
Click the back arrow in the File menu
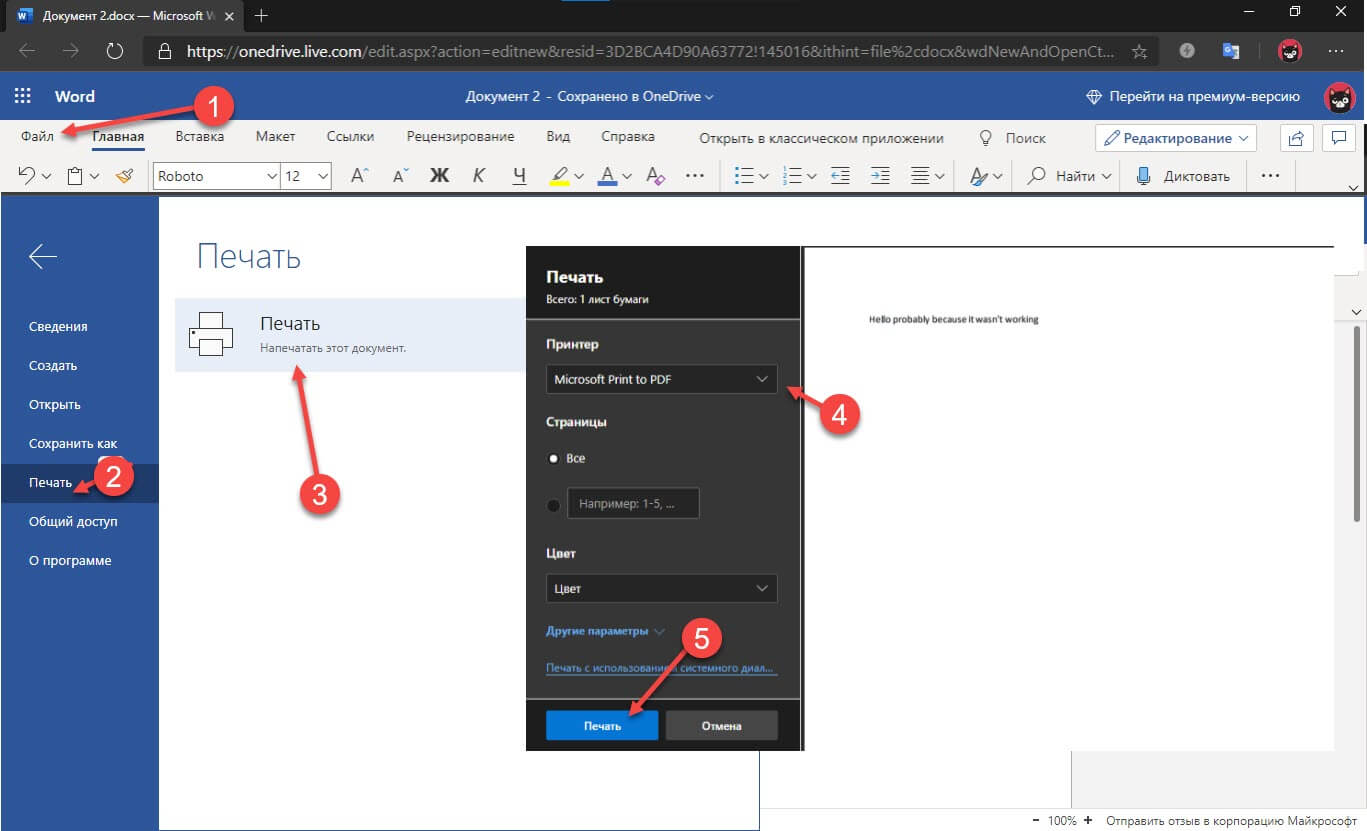click(x=43, y=257)
